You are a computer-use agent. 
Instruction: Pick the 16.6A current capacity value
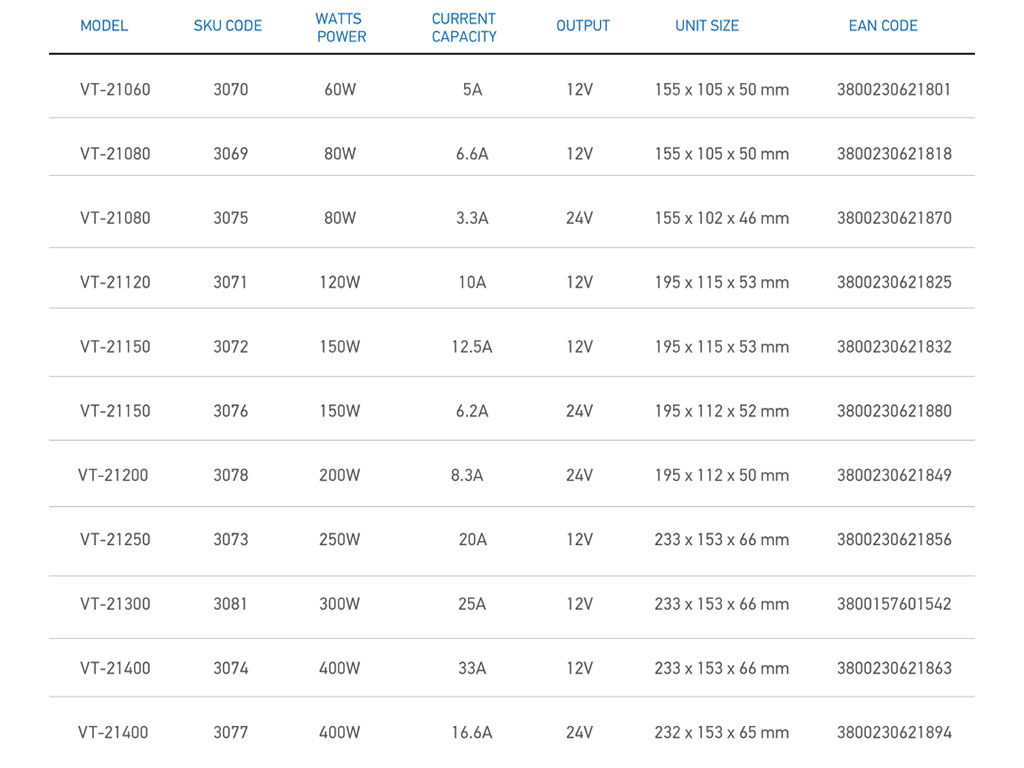point(472,732)
